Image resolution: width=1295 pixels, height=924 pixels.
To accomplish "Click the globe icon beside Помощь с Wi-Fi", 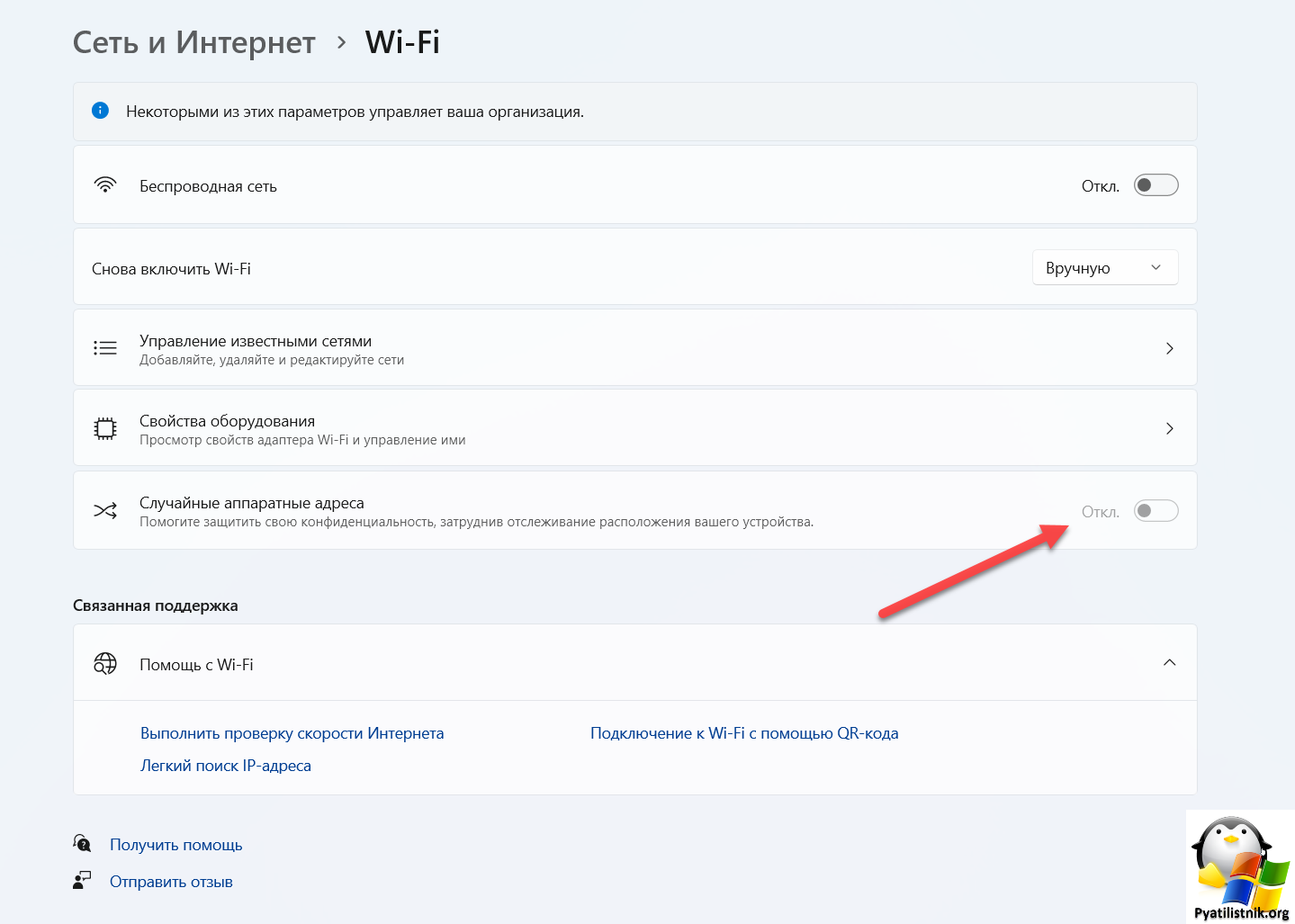I will click(105, 664).
